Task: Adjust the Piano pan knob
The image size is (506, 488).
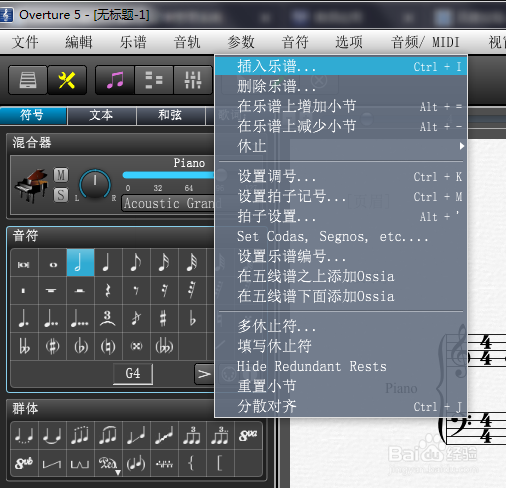Action: coord(95,184)
